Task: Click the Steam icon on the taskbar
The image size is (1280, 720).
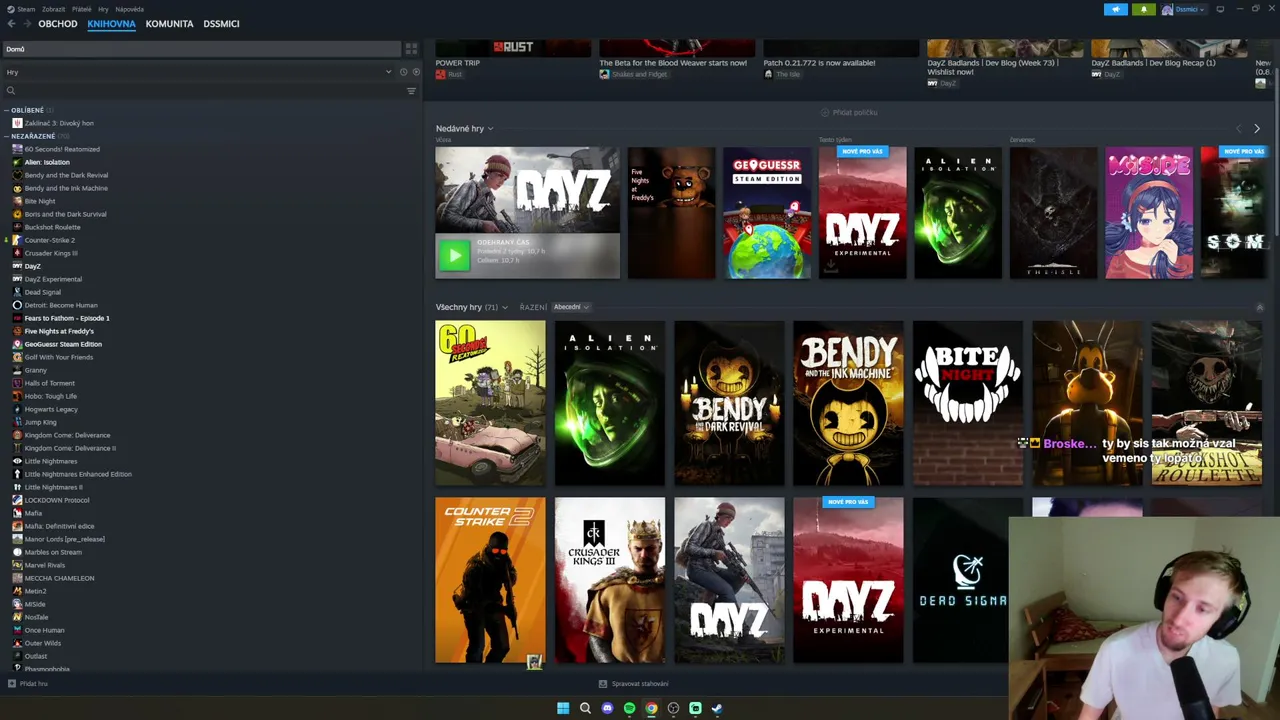Action: (x=717, y=708)
